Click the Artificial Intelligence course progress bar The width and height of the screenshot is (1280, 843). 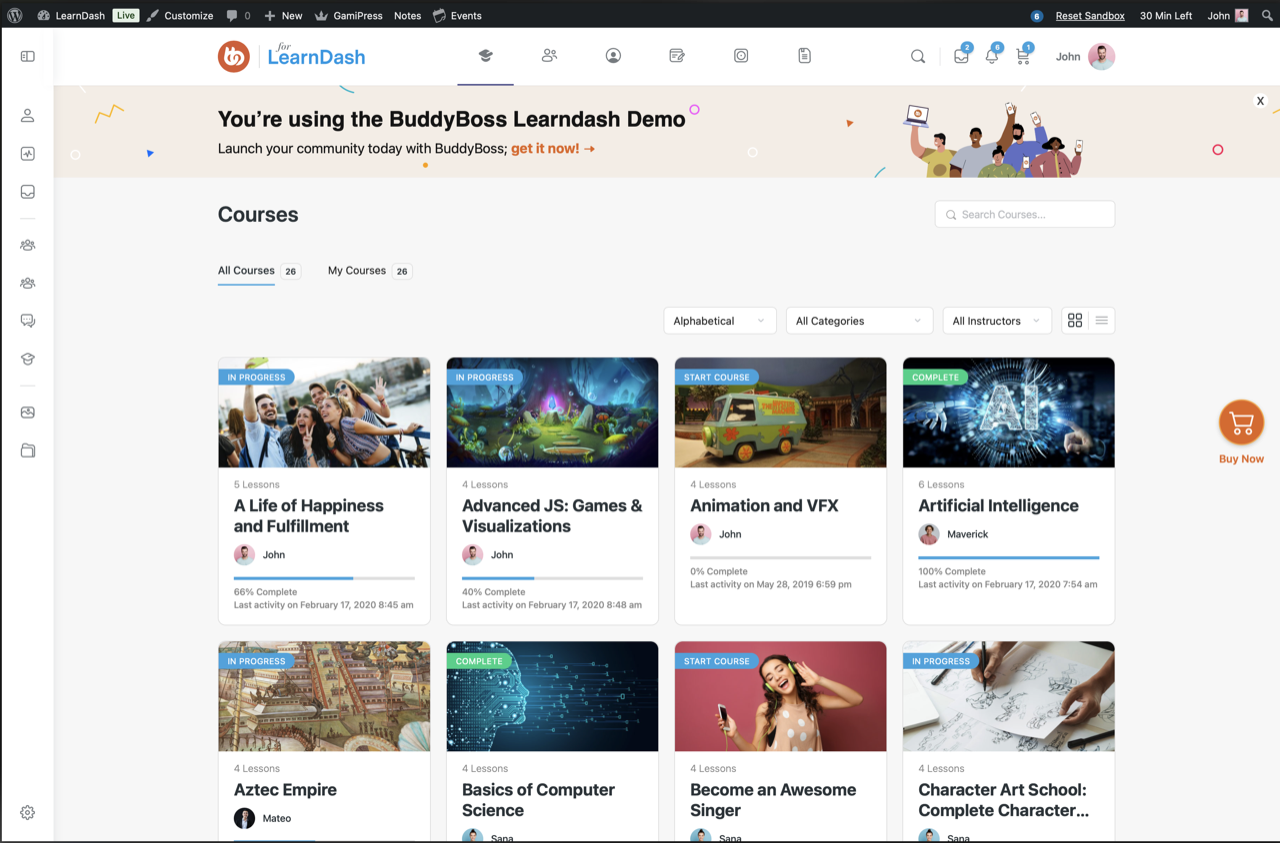1008,557
